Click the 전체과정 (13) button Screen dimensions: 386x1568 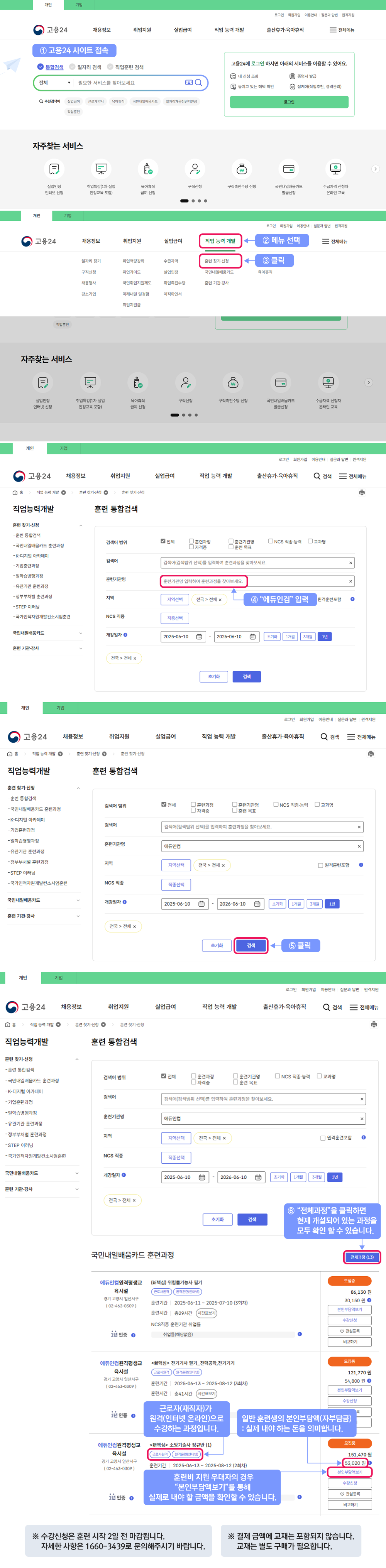(x=362, y=1257)
